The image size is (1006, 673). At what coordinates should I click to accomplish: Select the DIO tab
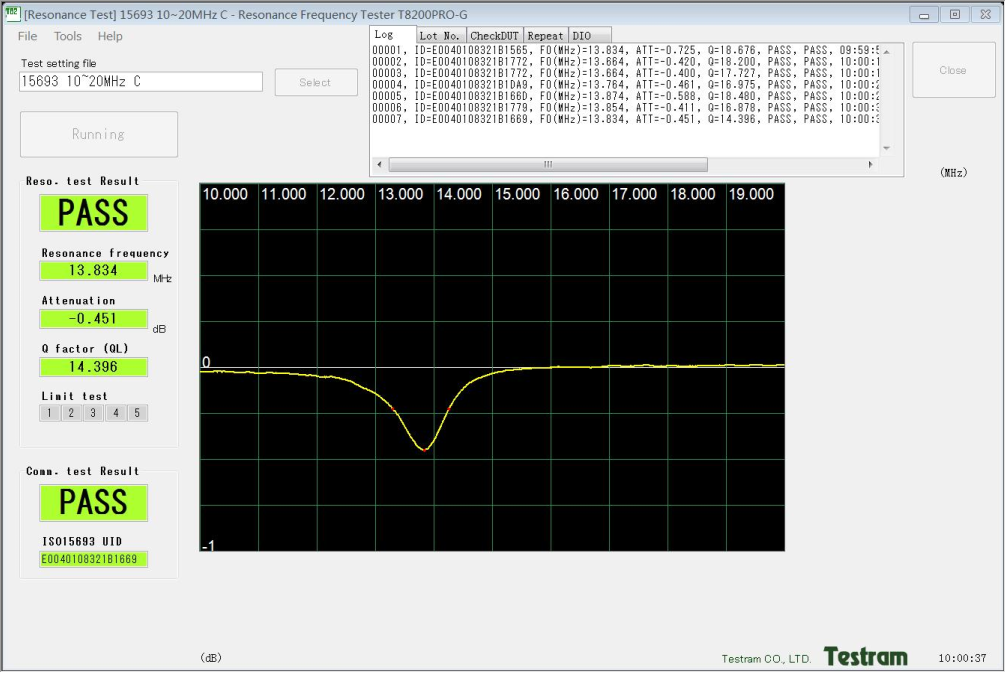[582, 36]
